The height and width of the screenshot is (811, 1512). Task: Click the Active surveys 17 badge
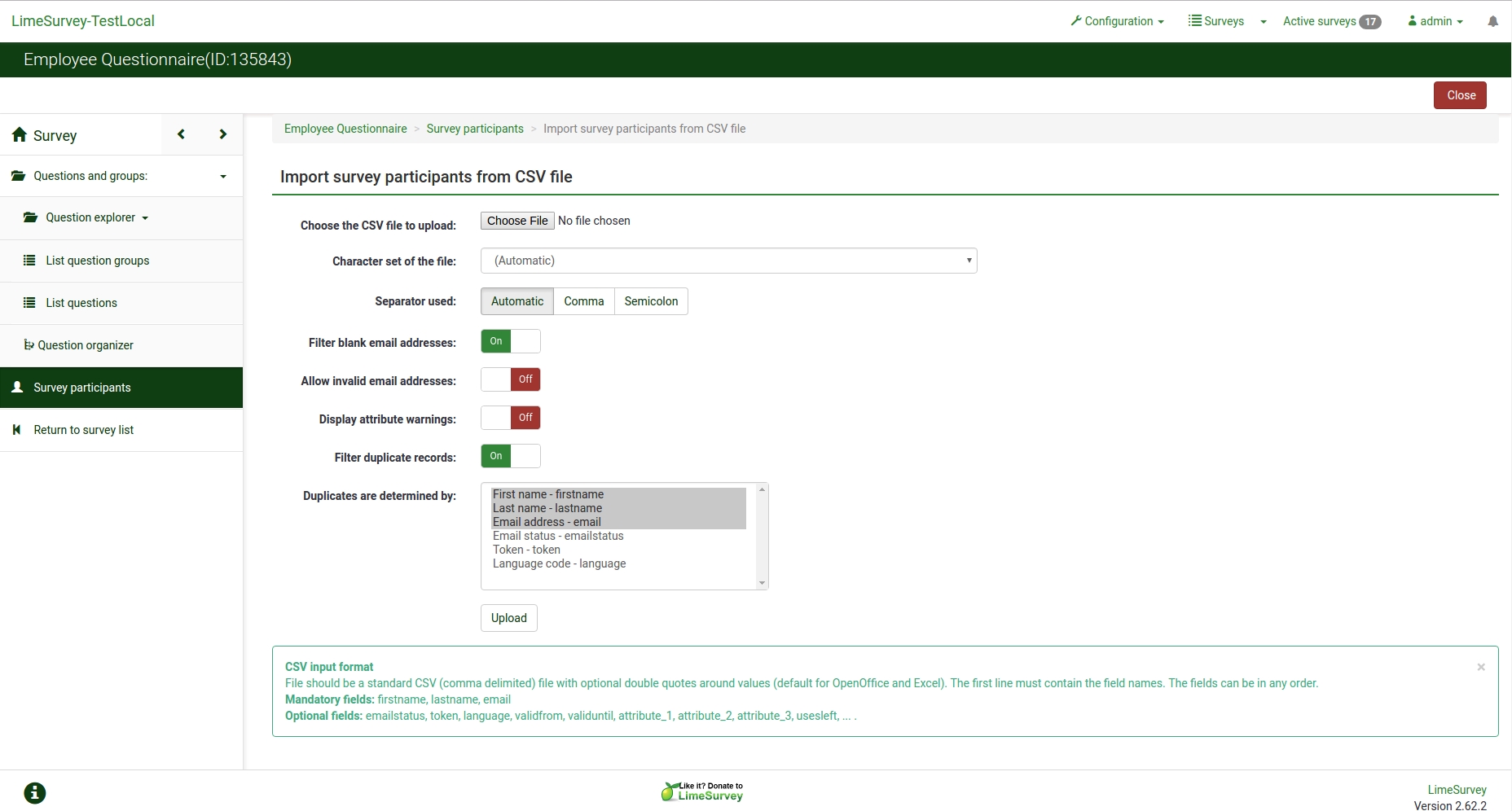1370,22
